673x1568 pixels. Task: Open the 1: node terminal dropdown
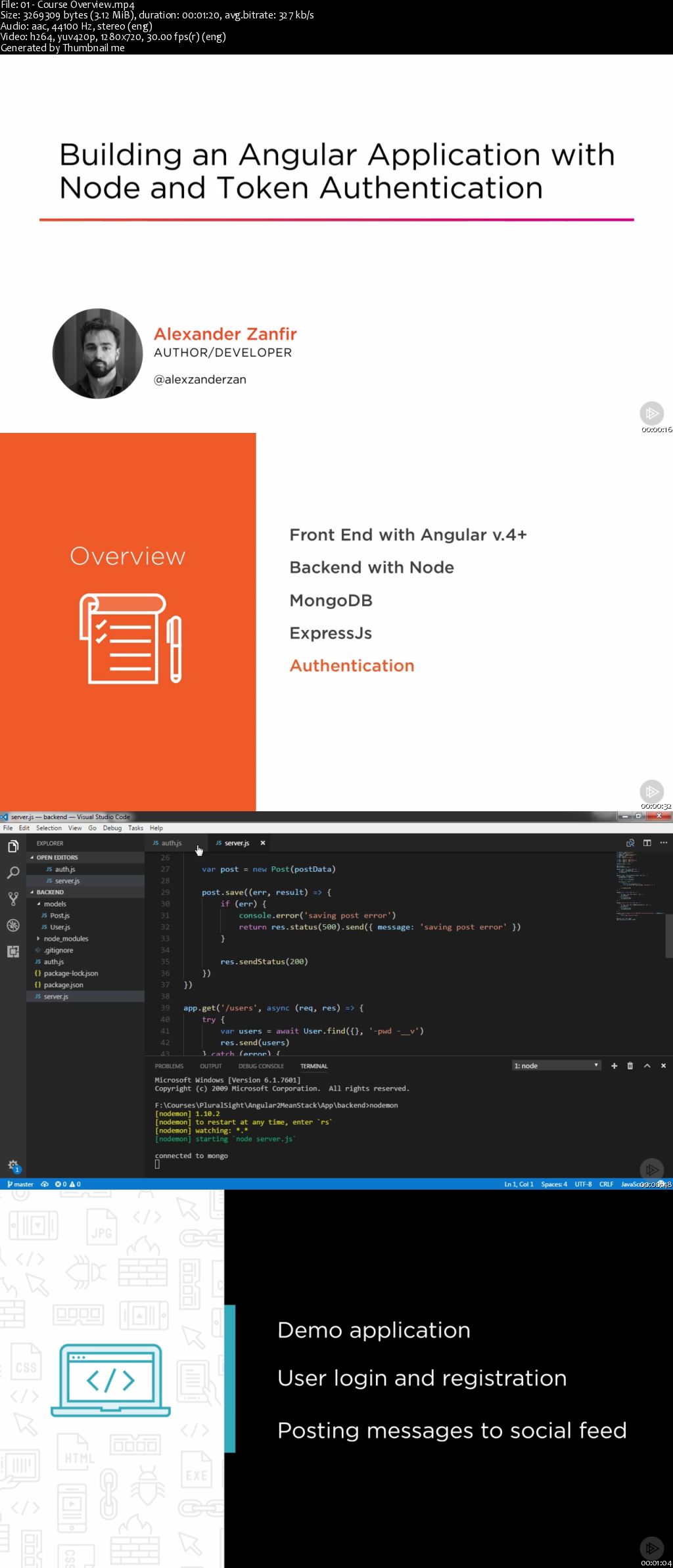pyautogui.click(x=557, y=1065)
